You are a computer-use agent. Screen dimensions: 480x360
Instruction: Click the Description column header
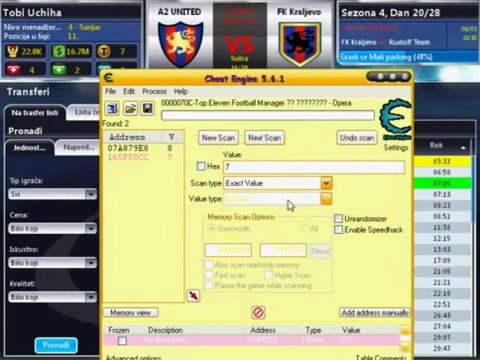pyautogui.click(x=165, y=330)
